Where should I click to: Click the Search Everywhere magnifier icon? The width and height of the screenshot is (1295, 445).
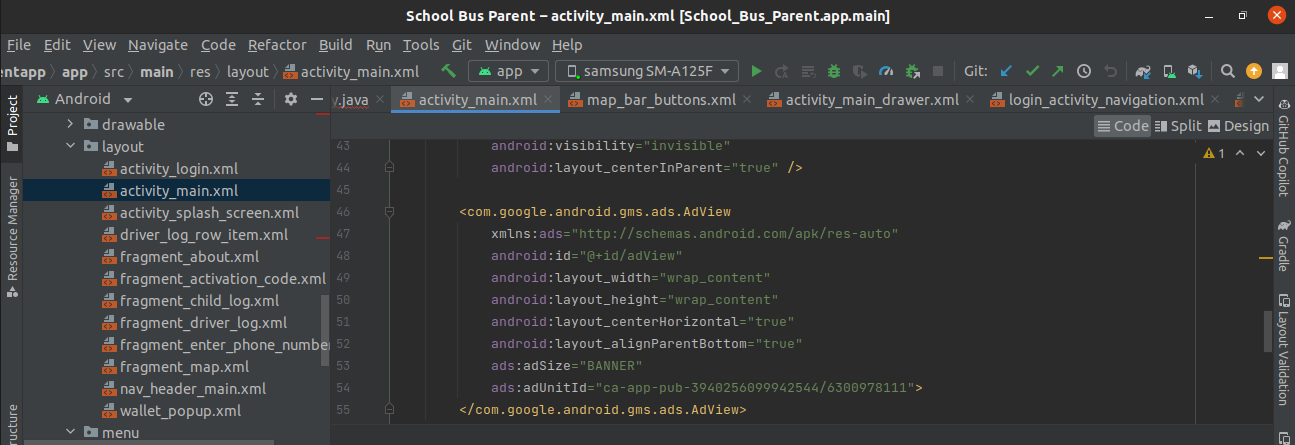coord(1228,71)
